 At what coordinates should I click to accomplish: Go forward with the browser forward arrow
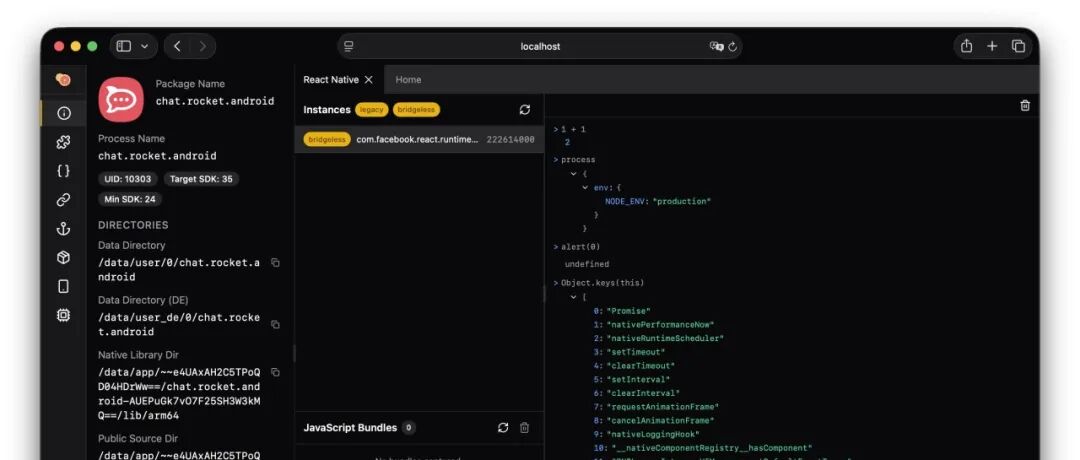point(202,46)
